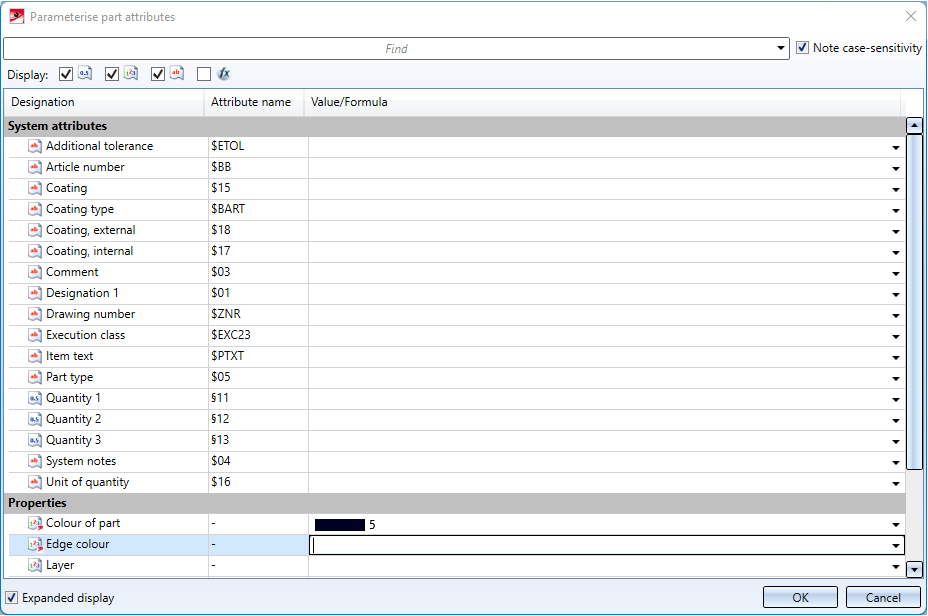Toggle the Expanded display checkbox
928x616 pixels.
[11, 598]
